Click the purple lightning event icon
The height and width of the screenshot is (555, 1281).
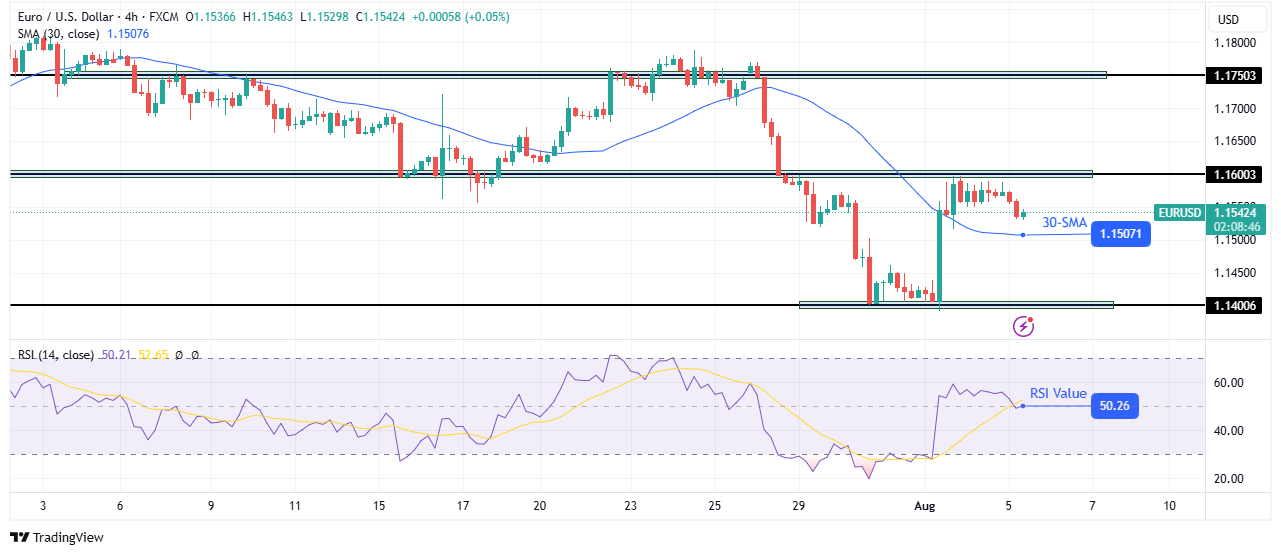click(1023, 325)
